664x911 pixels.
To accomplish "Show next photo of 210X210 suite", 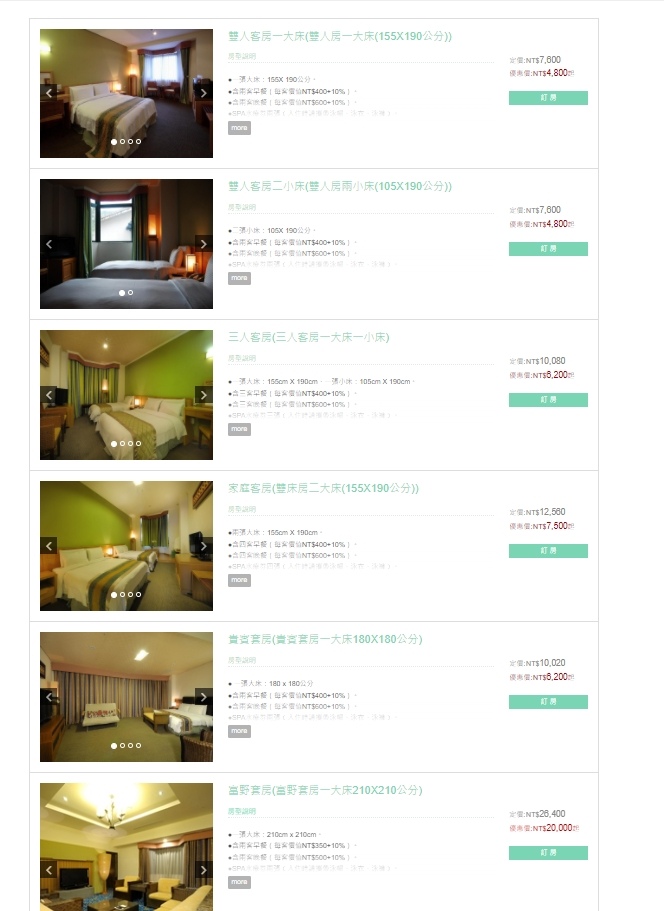I will (203, 870).
